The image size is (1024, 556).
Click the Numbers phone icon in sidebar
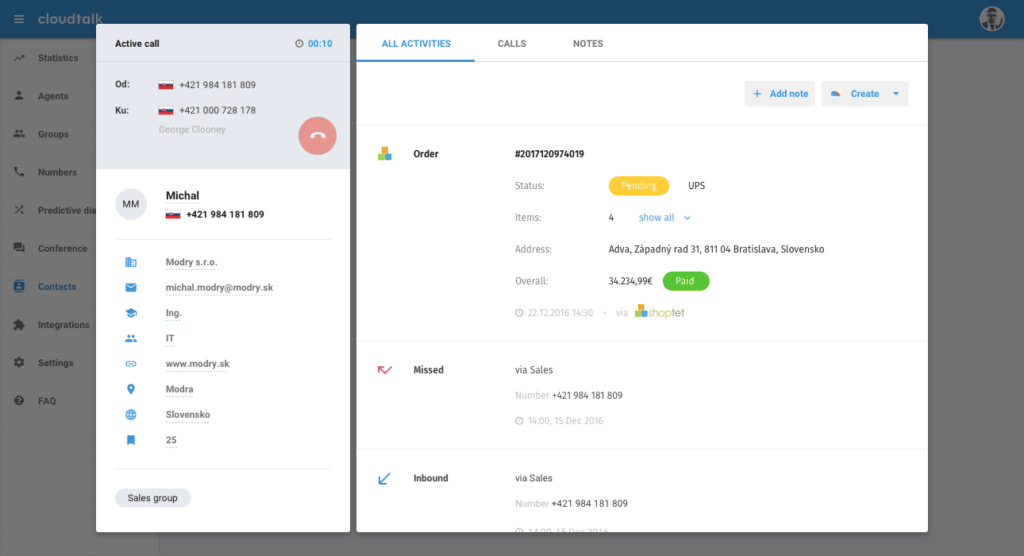coord(19,172)
